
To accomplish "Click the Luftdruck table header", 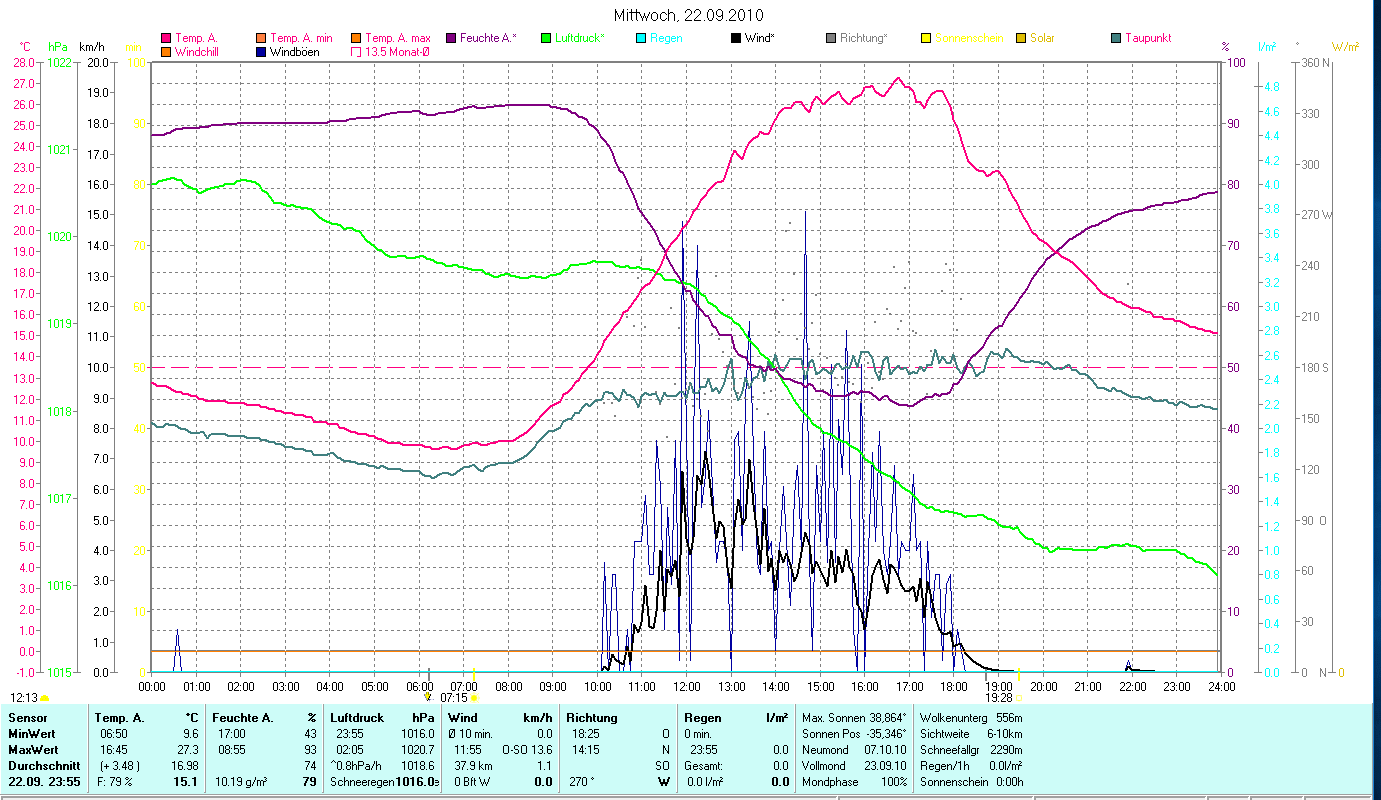I will (x=357, y=718).
